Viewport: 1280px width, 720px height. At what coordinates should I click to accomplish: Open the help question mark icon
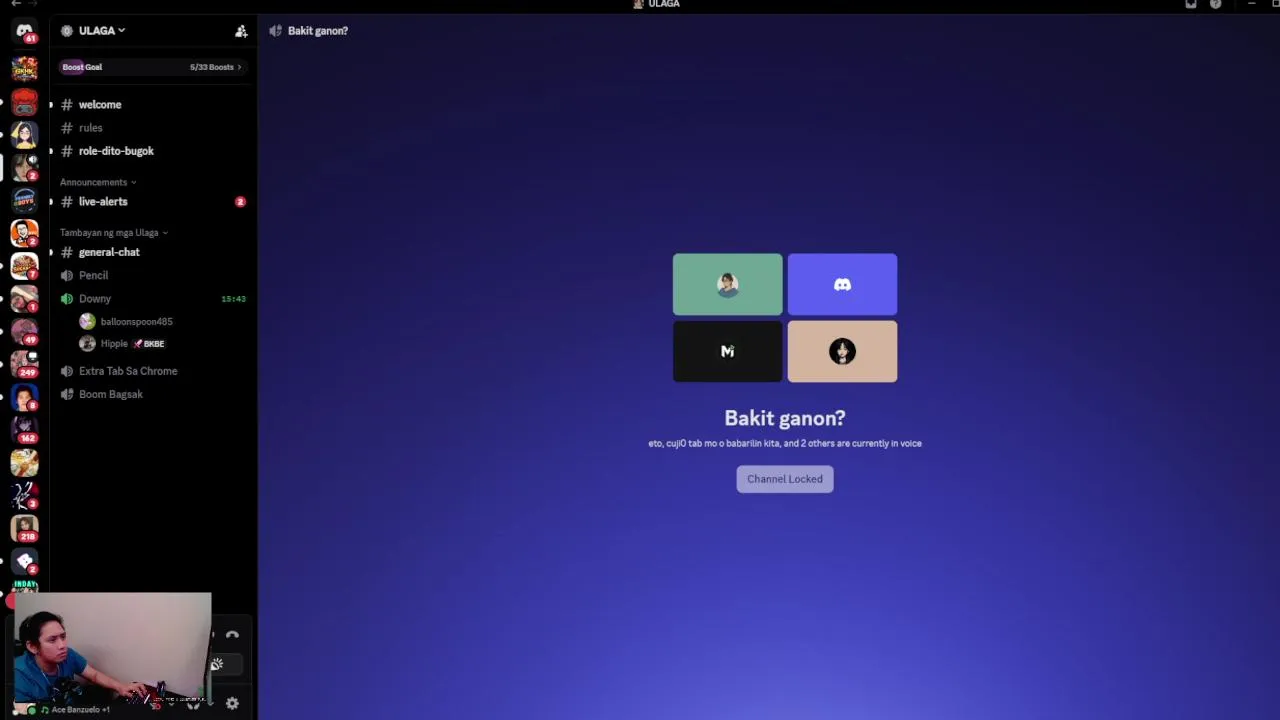click(x=1215, y=4)
